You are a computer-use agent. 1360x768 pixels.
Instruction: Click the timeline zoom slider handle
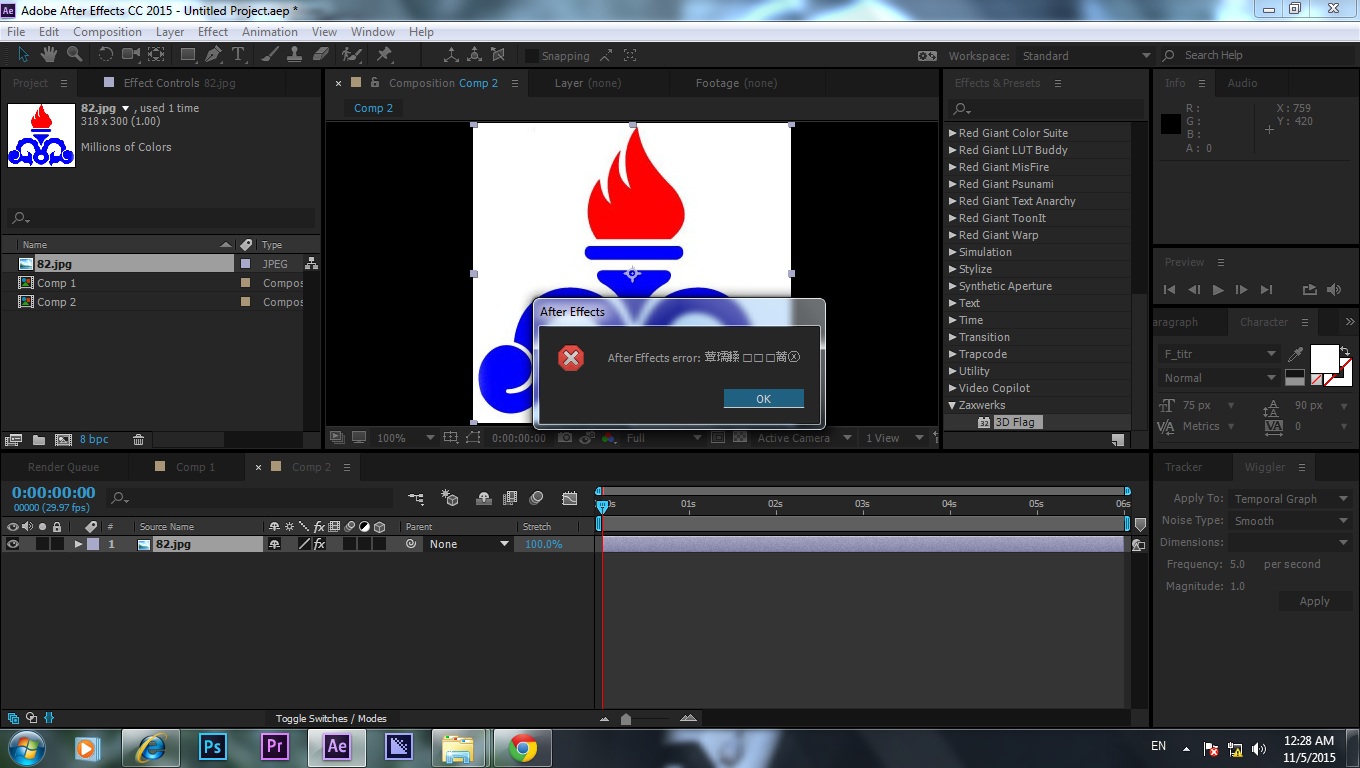point(626,719)
